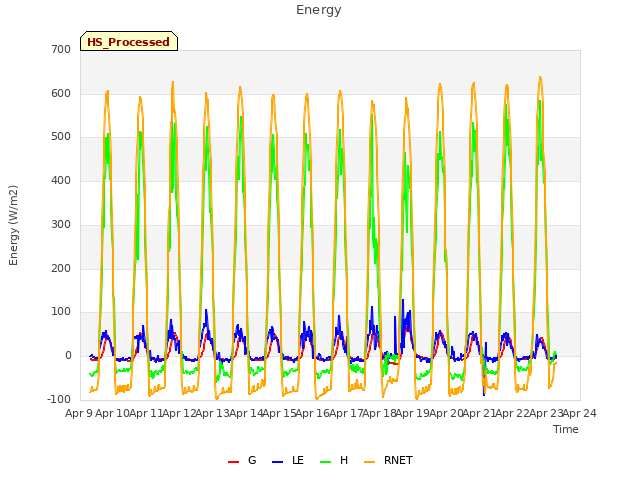The width and height of the screenshot is (640, 480).
Task: Click the 200 y-axis tick label
Action: point(61,268)
